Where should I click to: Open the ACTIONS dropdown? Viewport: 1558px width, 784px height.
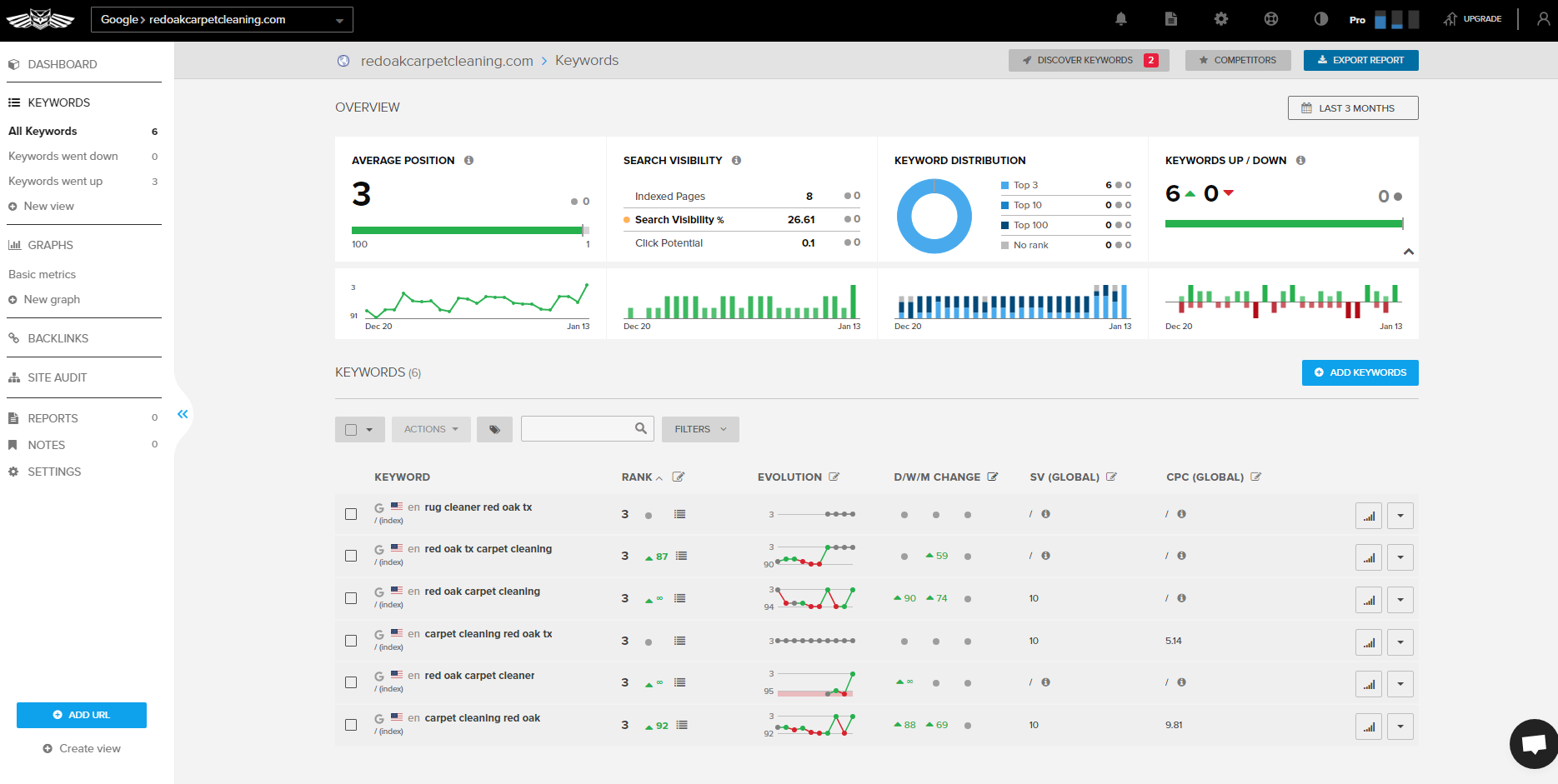click(x=431, y=429)
